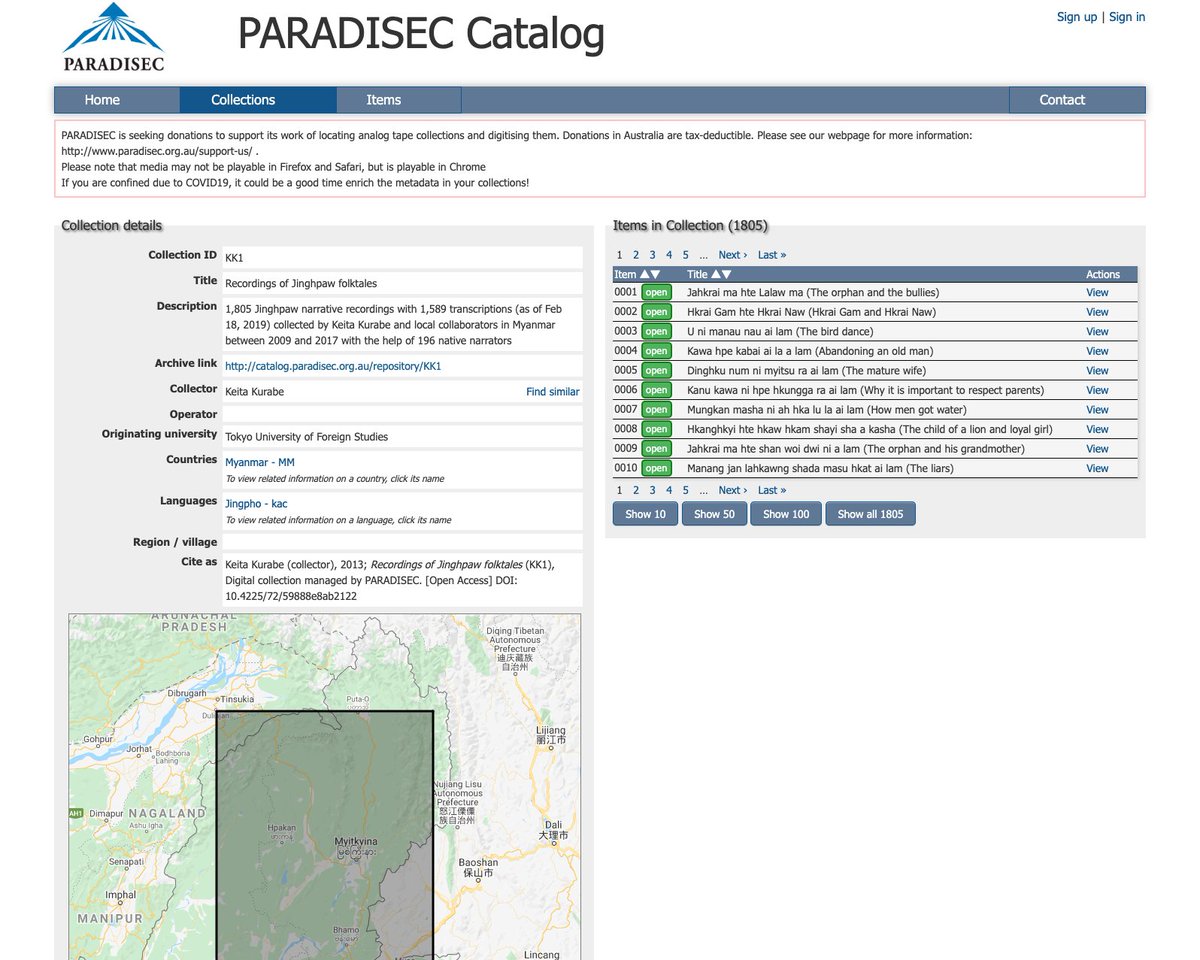The width and height of the screenshot is (1200, 960).
Task: Click the open badge for item 0010
Action: tap(656, 468)
